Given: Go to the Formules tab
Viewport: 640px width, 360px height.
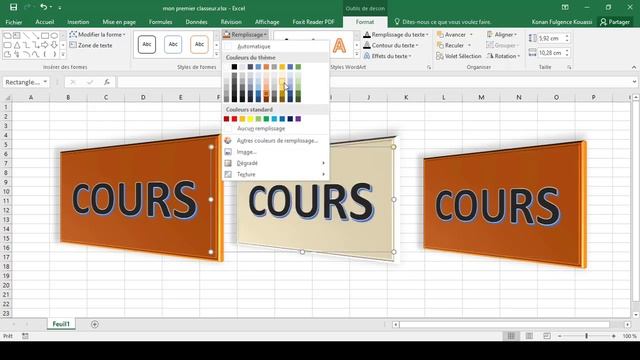Looking at the screenshot, I should point(160,22).
